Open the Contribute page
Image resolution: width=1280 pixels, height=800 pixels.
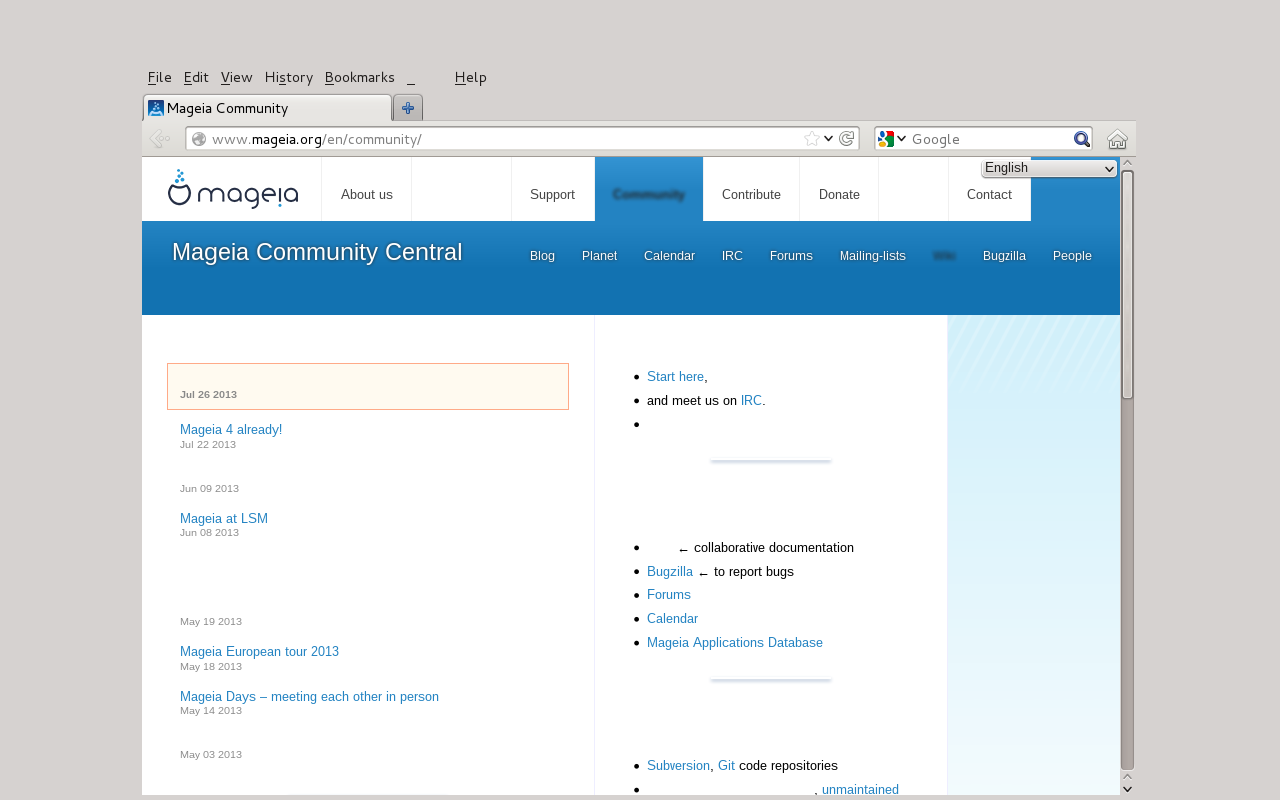tap(751, 195)
